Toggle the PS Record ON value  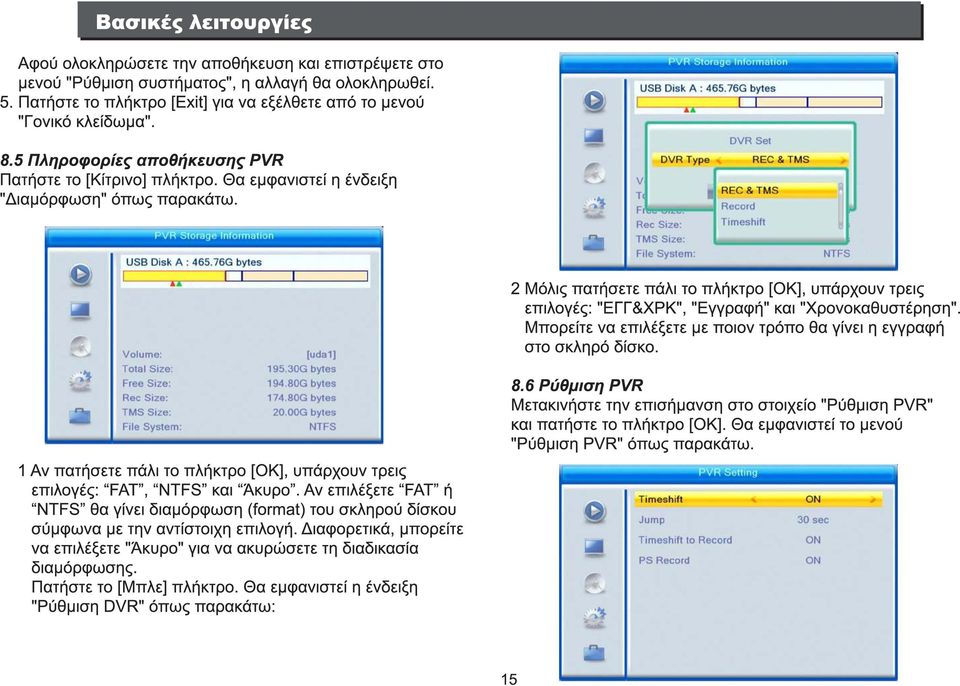coord(813,560)
